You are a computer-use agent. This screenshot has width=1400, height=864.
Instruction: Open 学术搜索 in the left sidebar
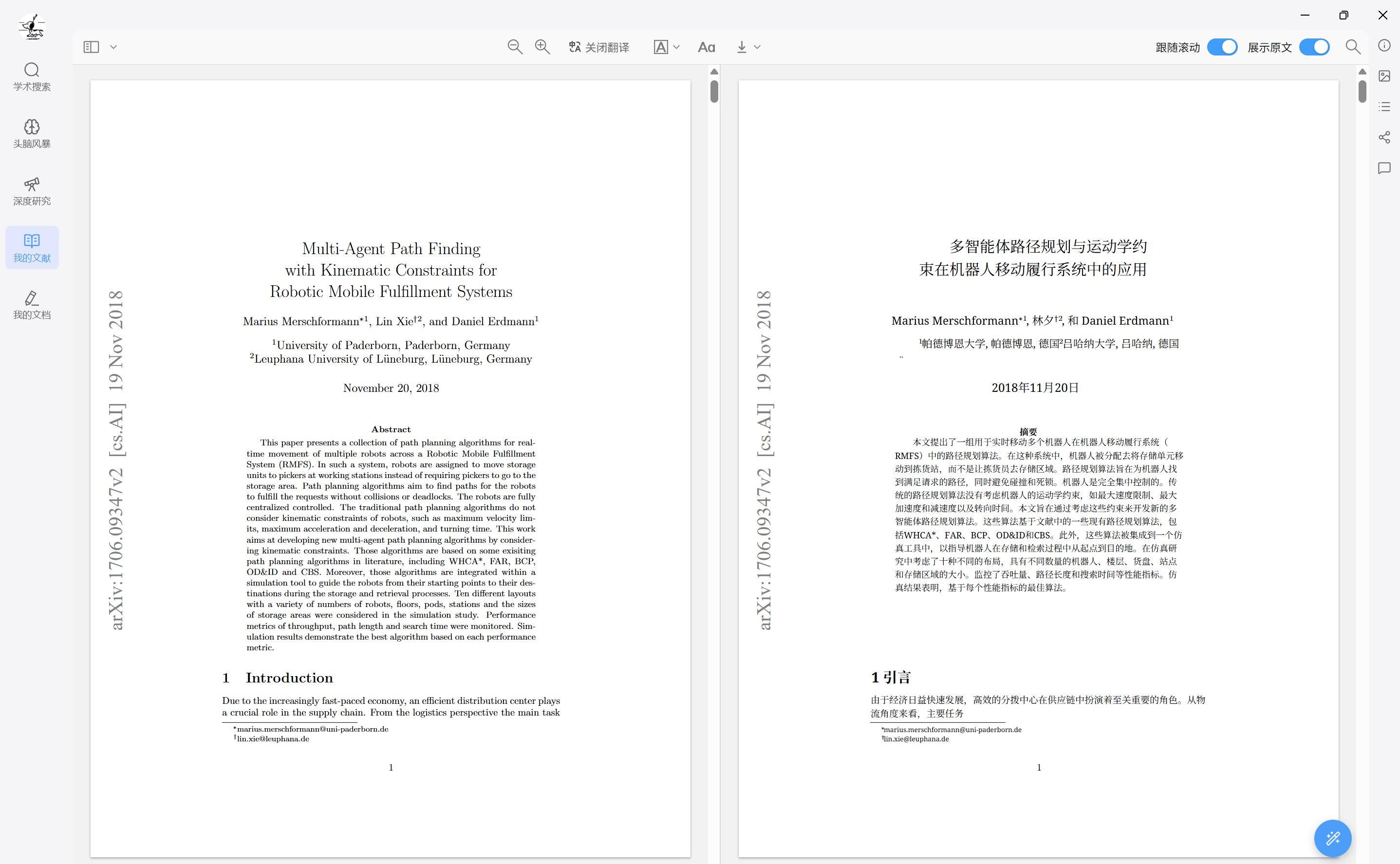click(32, 76)
